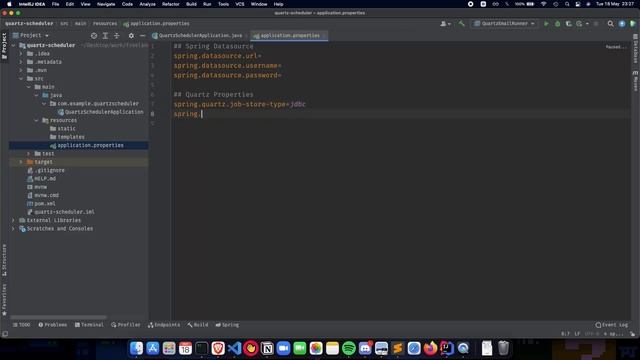Open the blue updates icon in the top-right
640x360 pixels.
[x=622, y=24]
